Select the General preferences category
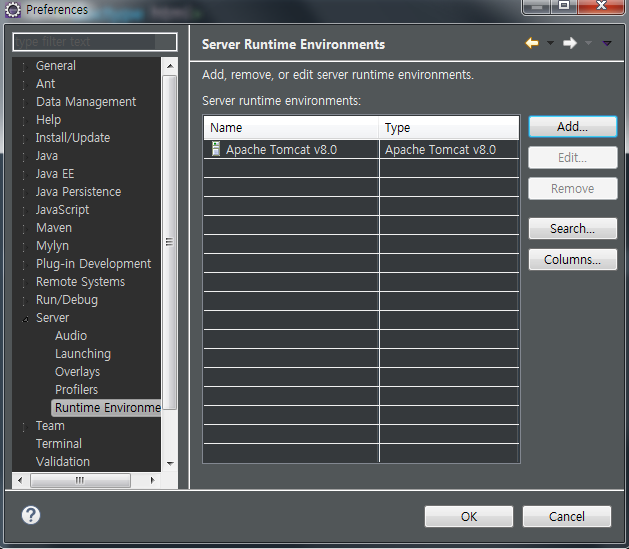Screen dimensions: 629x549 pos(56,65)
